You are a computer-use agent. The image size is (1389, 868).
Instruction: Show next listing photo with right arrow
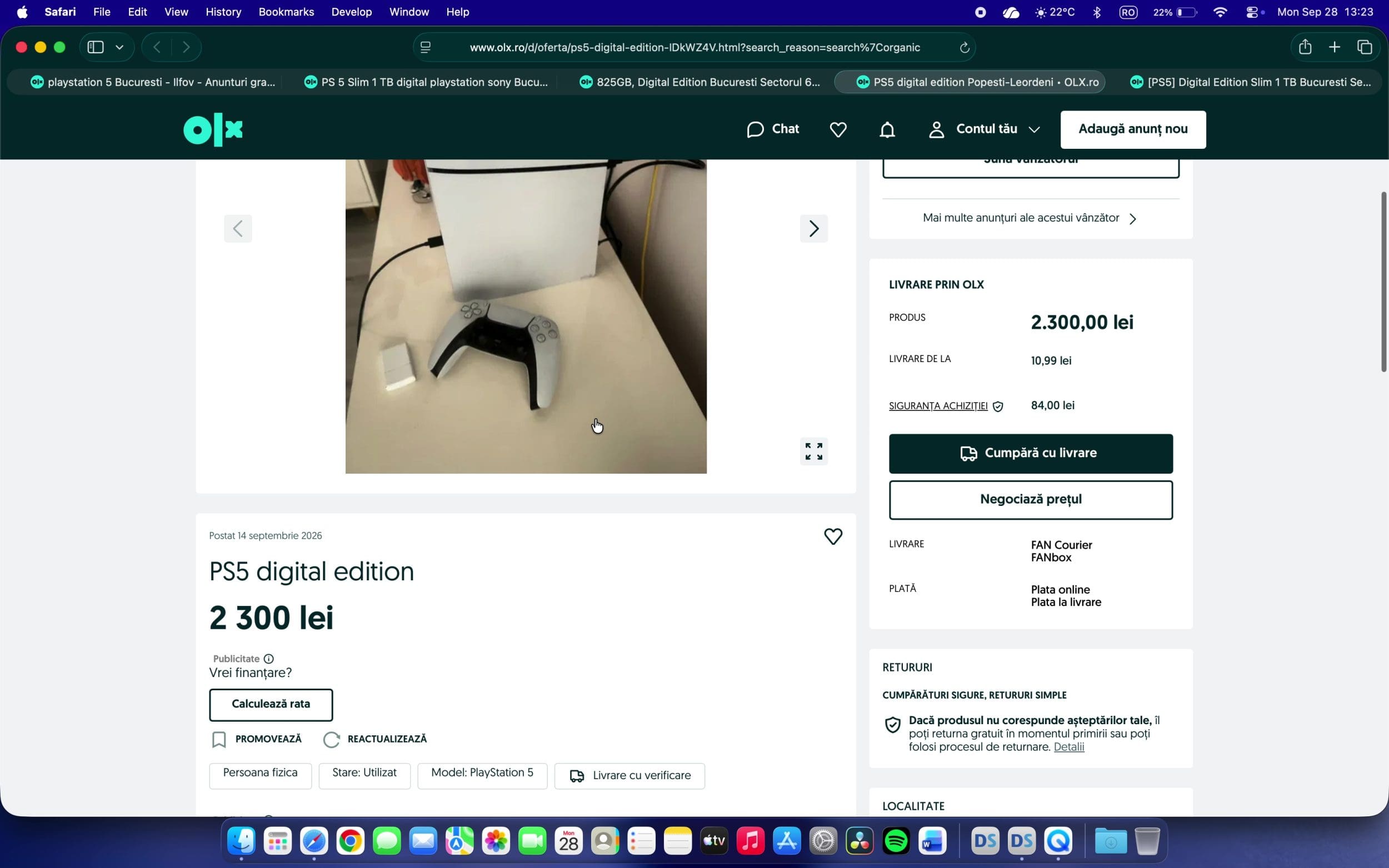click(x=813, y=228)
